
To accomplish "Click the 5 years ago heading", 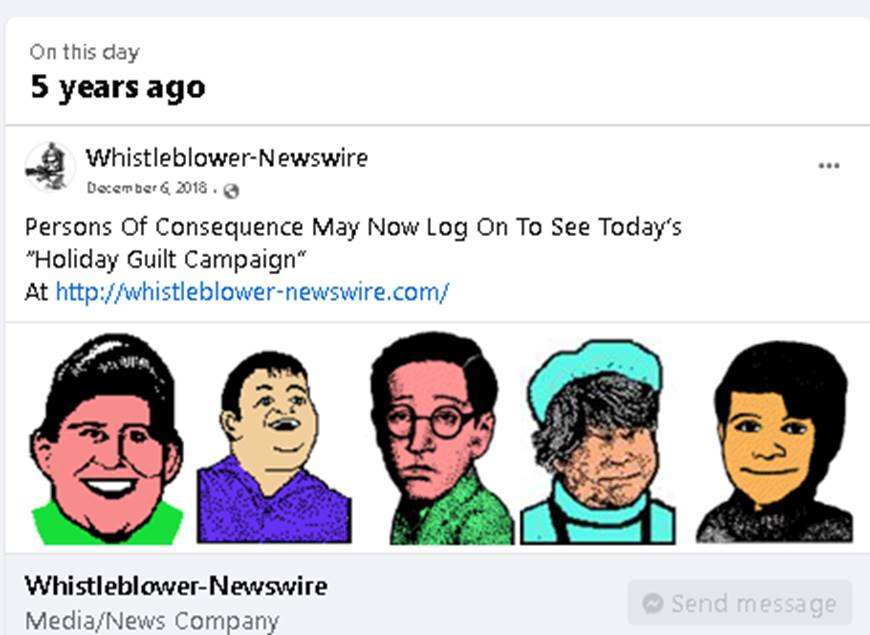I will coord(118,88).
